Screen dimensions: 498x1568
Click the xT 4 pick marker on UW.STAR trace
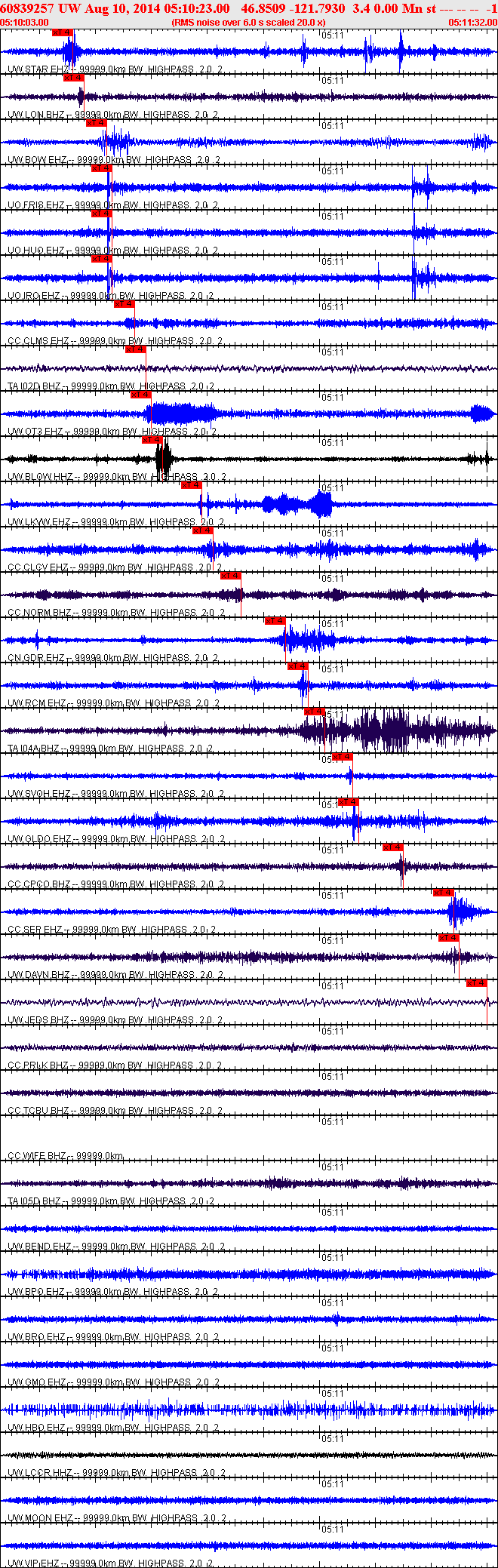point(63,32)
